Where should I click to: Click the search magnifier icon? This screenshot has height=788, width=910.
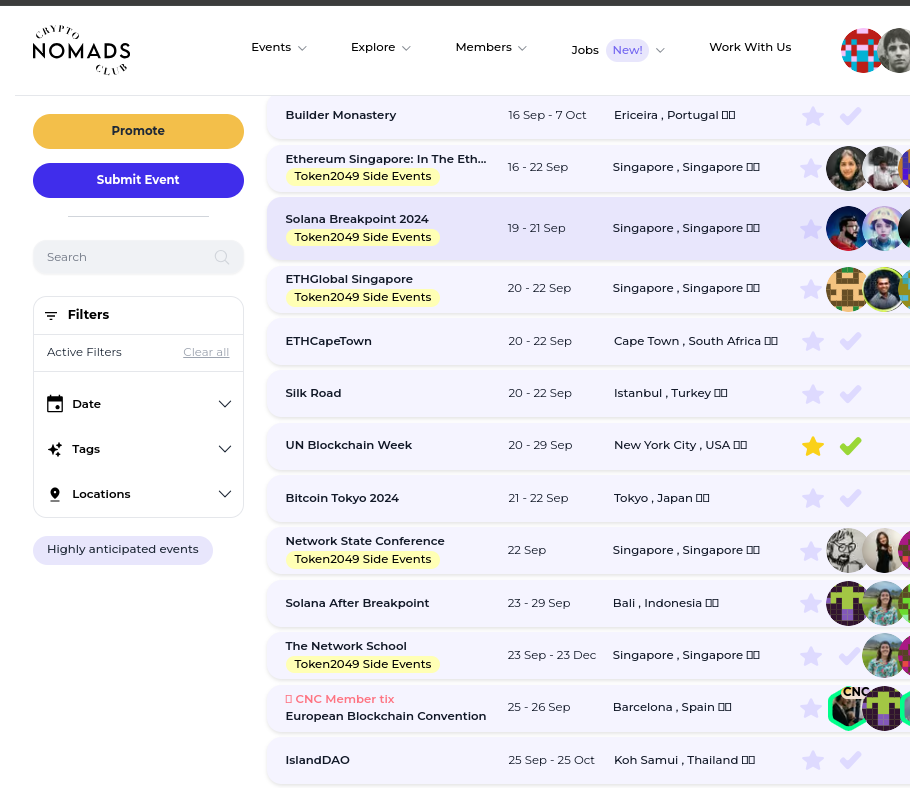pos(222,257)
